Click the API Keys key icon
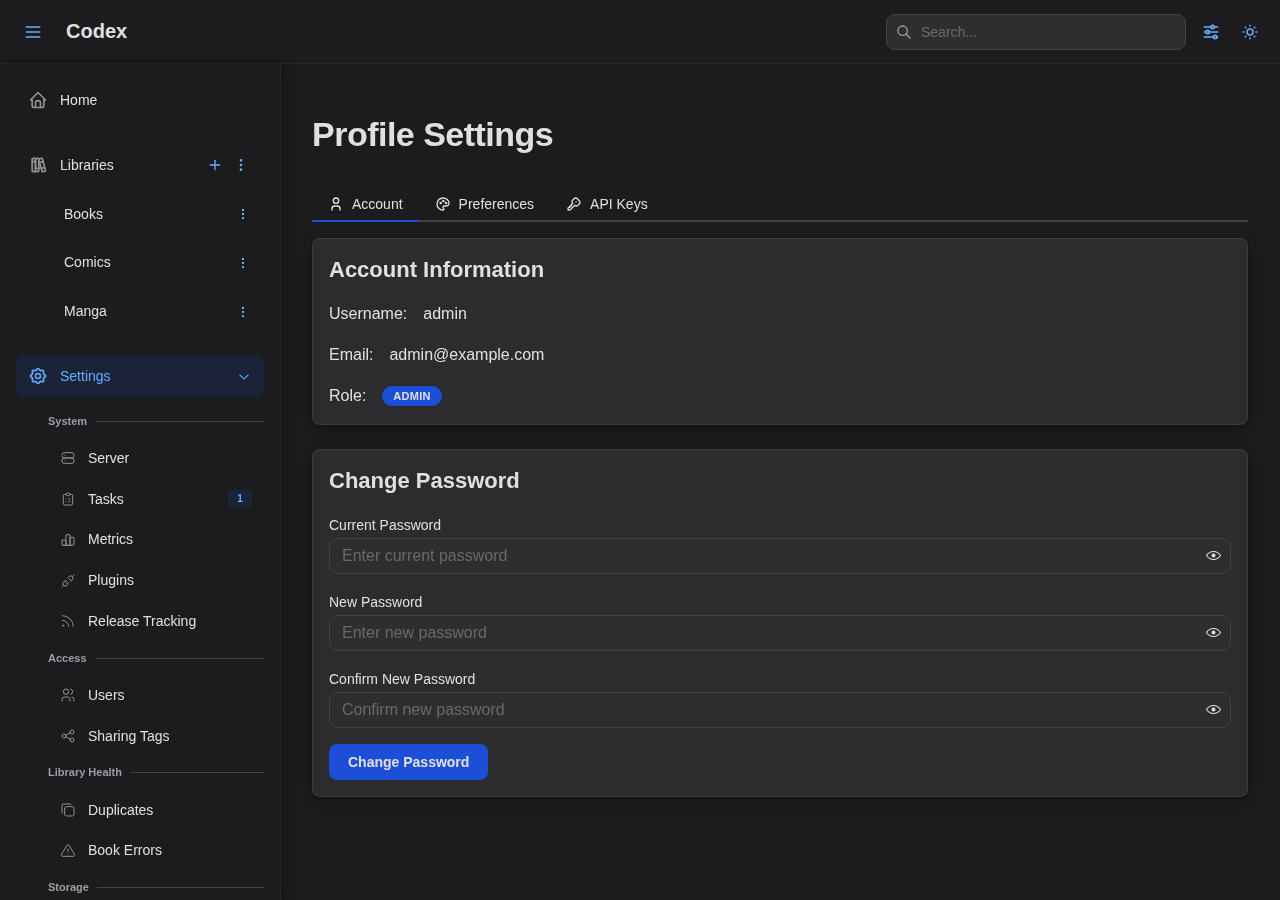 [x=574, y=204]
